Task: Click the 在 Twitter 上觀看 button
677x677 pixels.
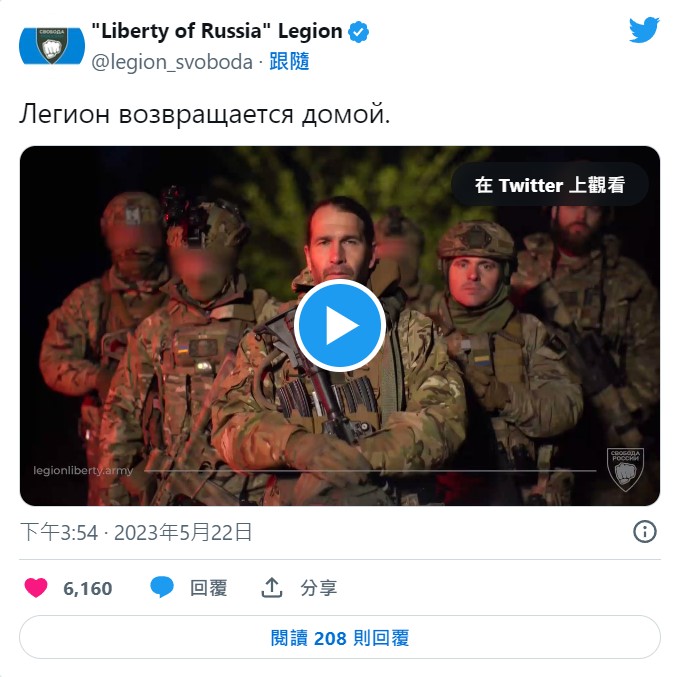Action: pyautogui.click(x=550, y=185)
